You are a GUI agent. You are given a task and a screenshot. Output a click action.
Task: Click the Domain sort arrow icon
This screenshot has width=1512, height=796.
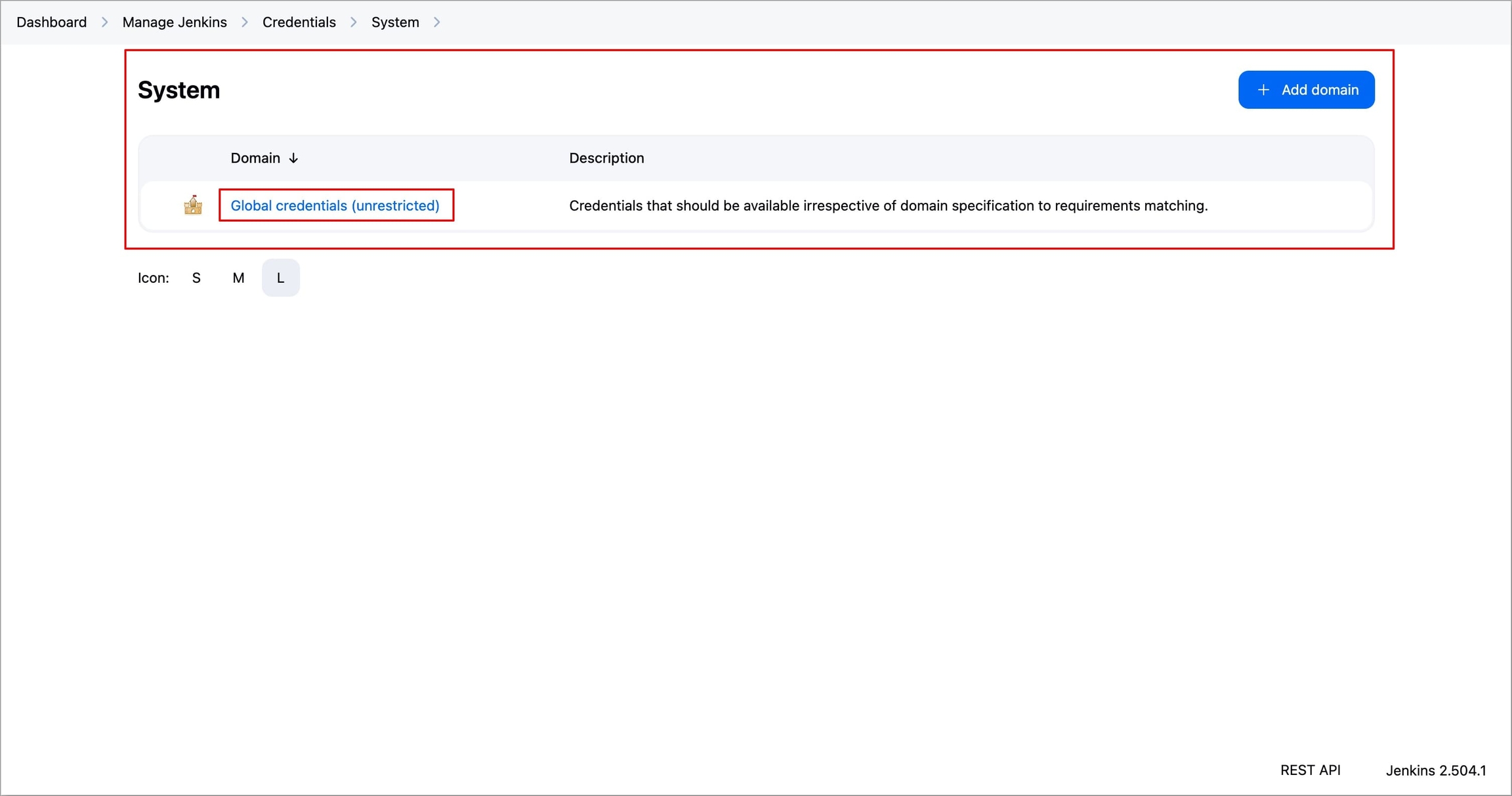[x=293, y=158]
